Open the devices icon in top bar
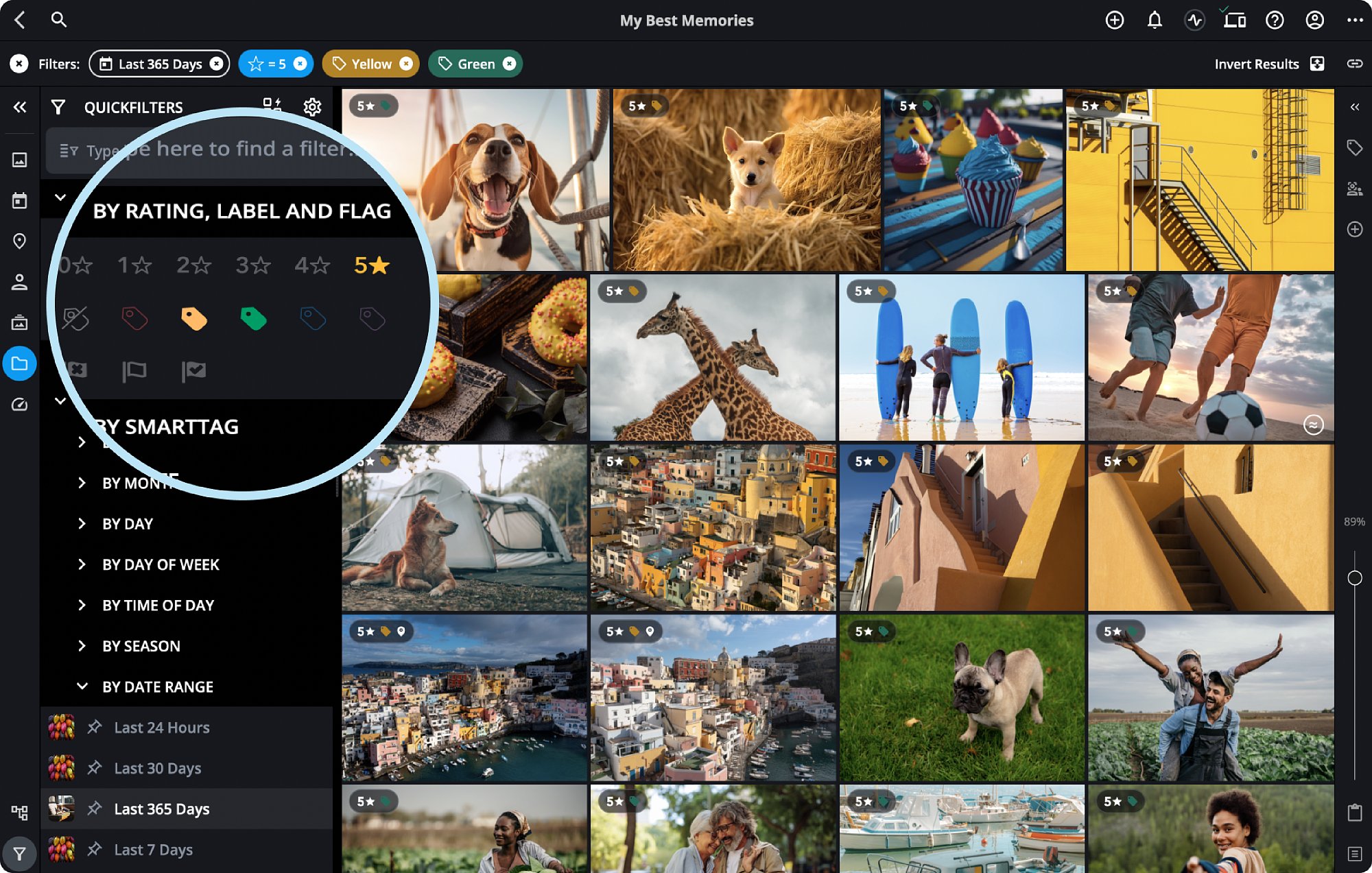Viewport: 1372px width, 873px height. [1234, 19]
